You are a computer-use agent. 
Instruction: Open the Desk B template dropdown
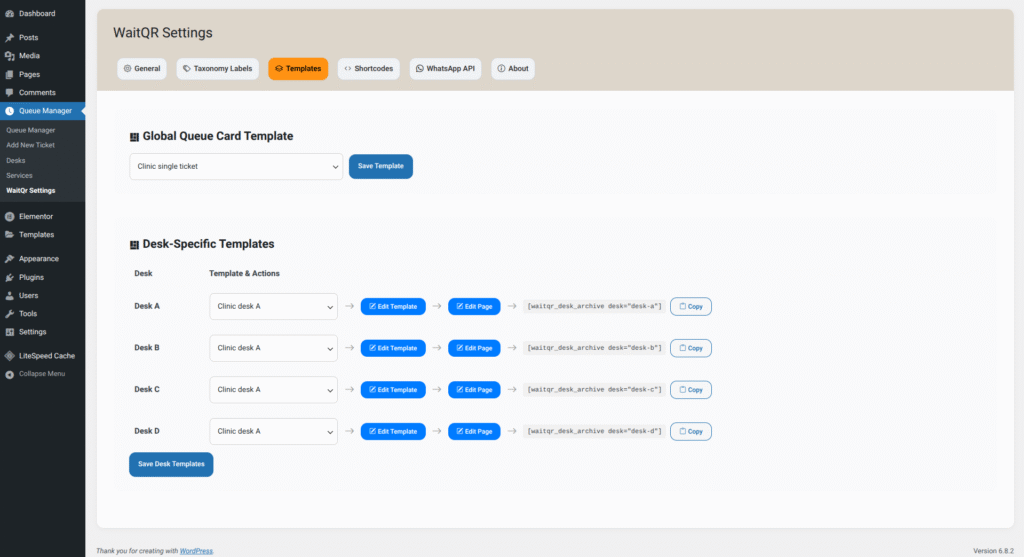tap(273, 348)
